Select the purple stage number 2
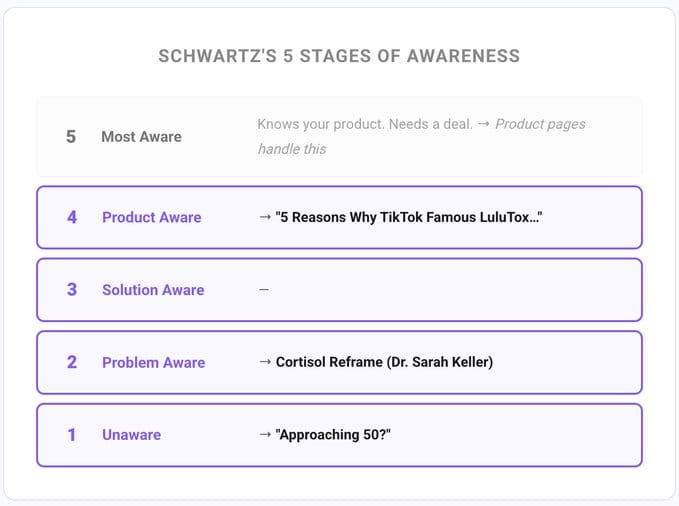 click(71, 362)
